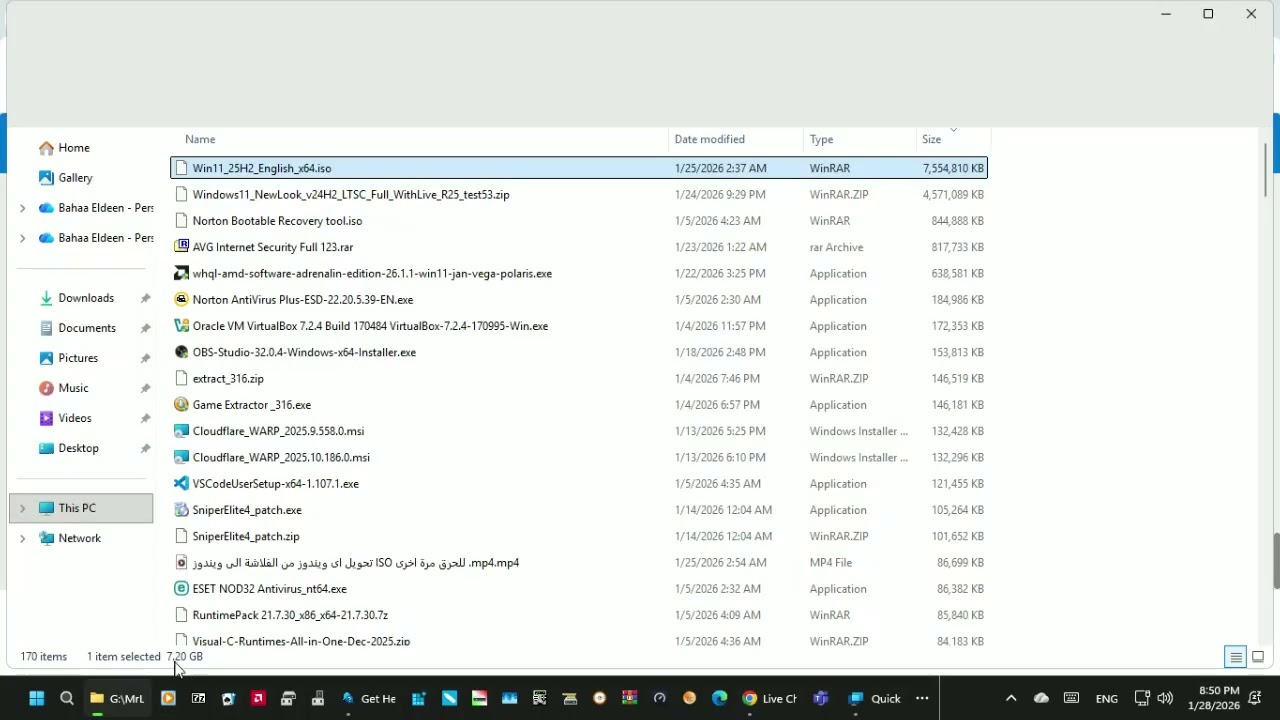1280x720 pixels.
Task: Sort files by the Type column
Action: click(x=821, y=139)
